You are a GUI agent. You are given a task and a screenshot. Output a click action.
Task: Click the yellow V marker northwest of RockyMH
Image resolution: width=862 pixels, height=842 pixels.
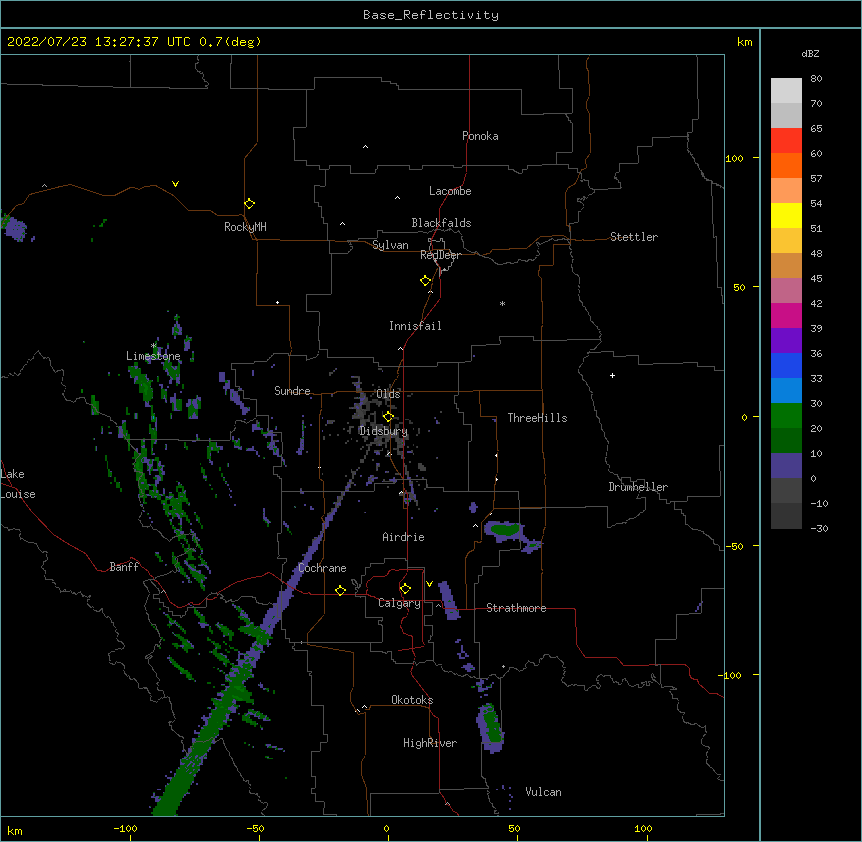175,184
